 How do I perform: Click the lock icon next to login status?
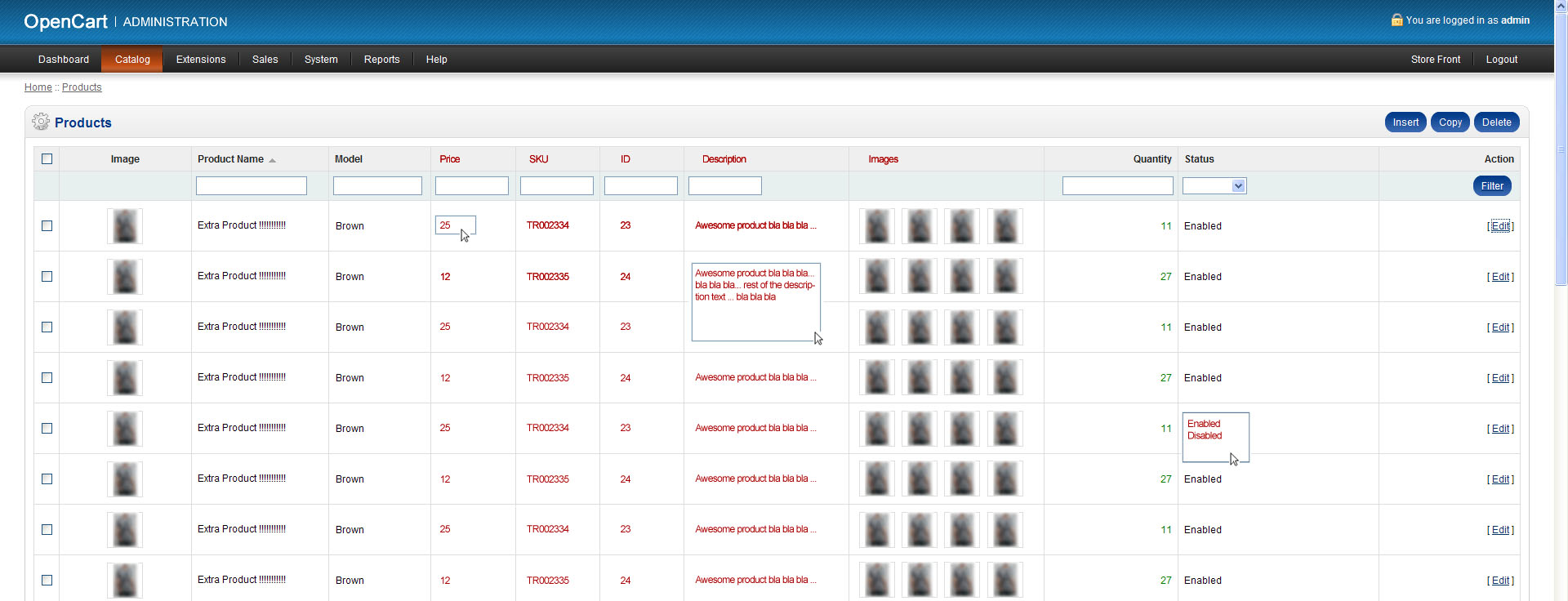[x=1396, y=20]
